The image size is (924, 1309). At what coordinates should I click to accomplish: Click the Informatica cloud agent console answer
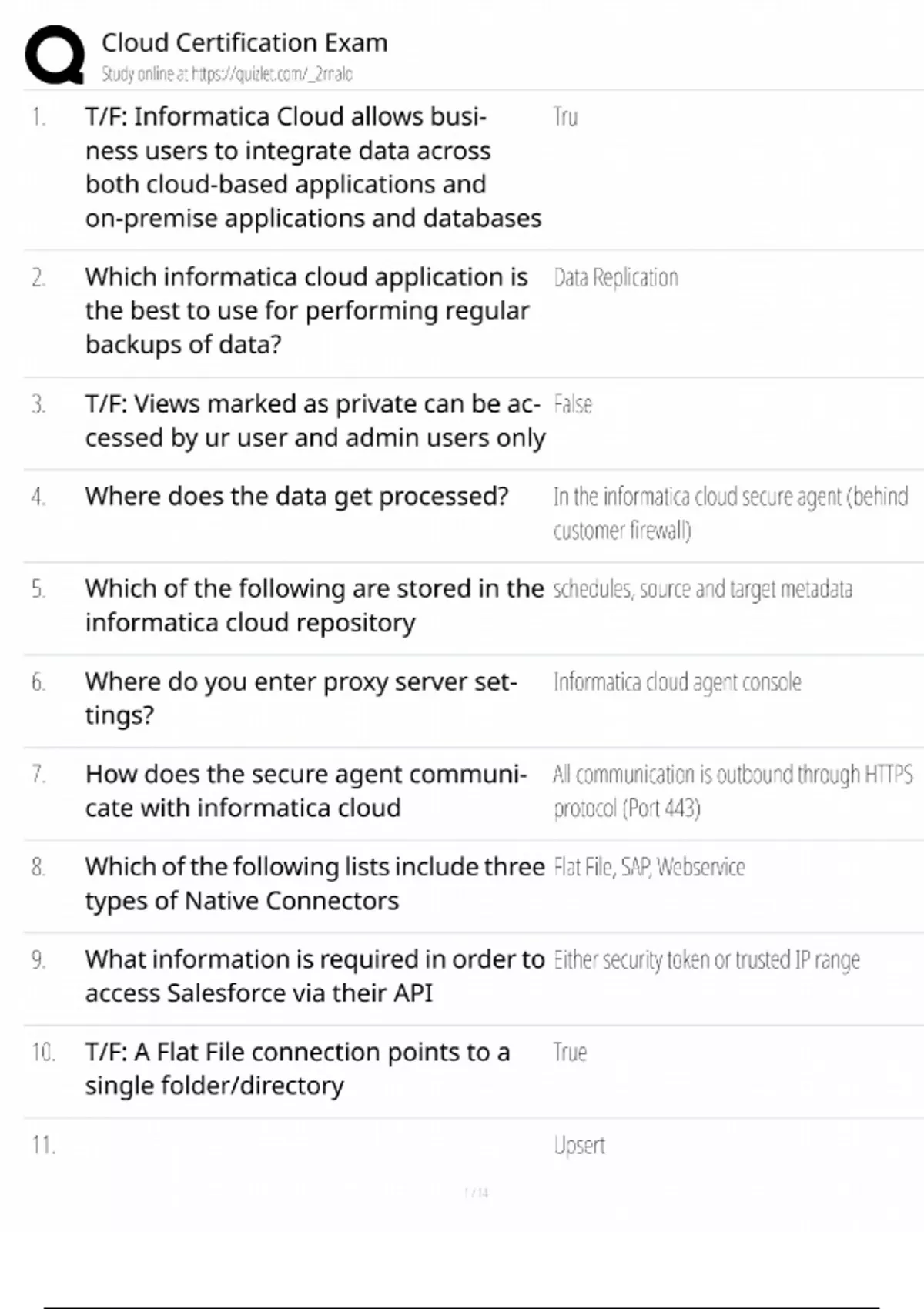pos(677,682)
